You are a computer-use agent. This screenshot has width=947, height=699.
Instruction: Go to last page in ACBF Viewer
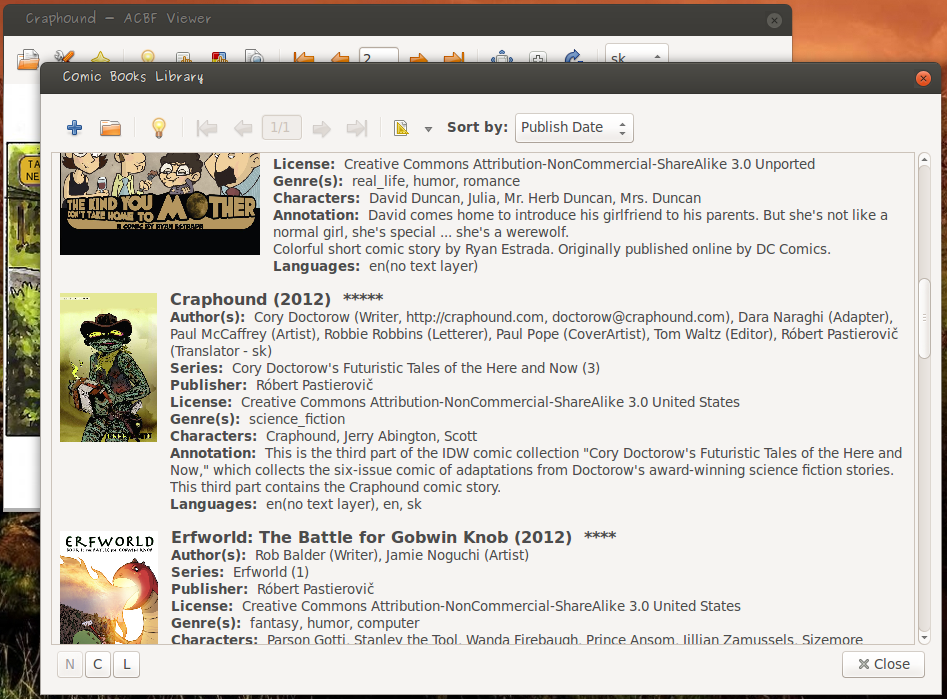pos(454,57)
